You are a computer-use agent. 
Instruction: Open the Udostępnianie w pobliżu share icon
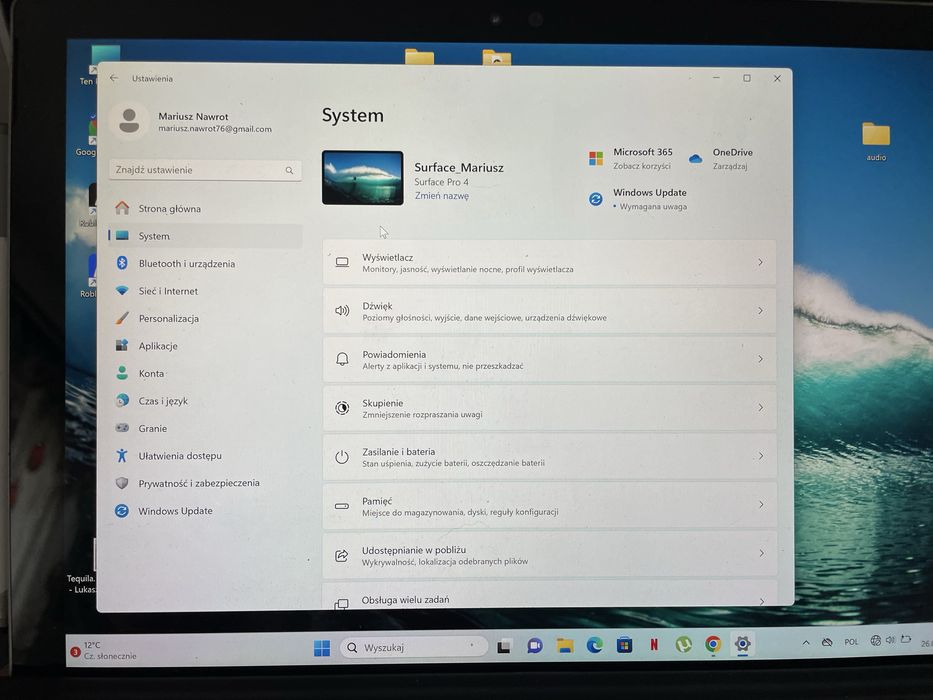(x=342, y=555)
